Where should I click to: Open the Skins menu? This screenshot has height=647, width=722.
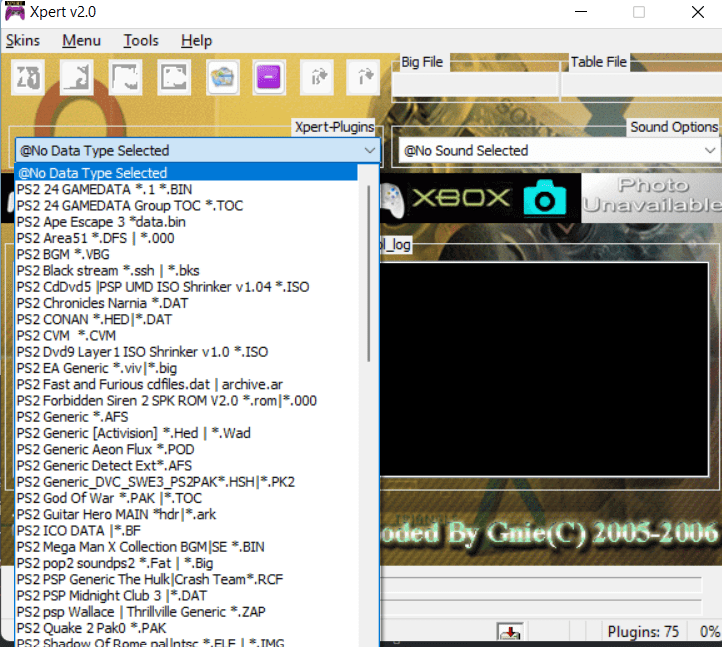[23, 41]
